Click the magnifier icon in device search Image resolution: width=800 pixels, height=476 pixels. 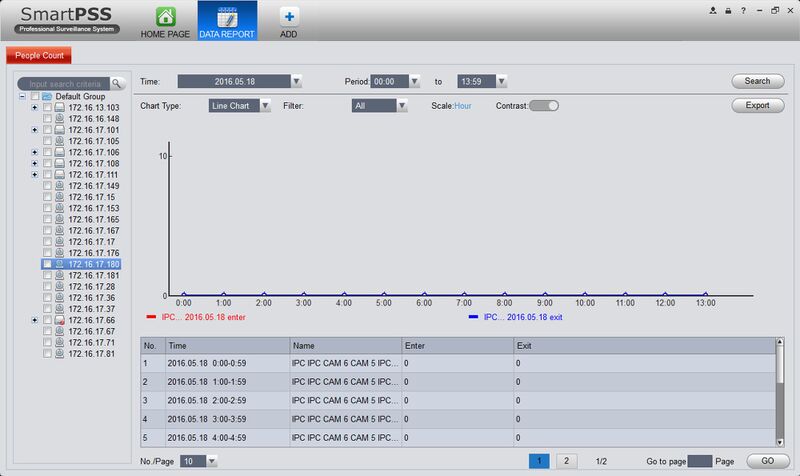117,83
